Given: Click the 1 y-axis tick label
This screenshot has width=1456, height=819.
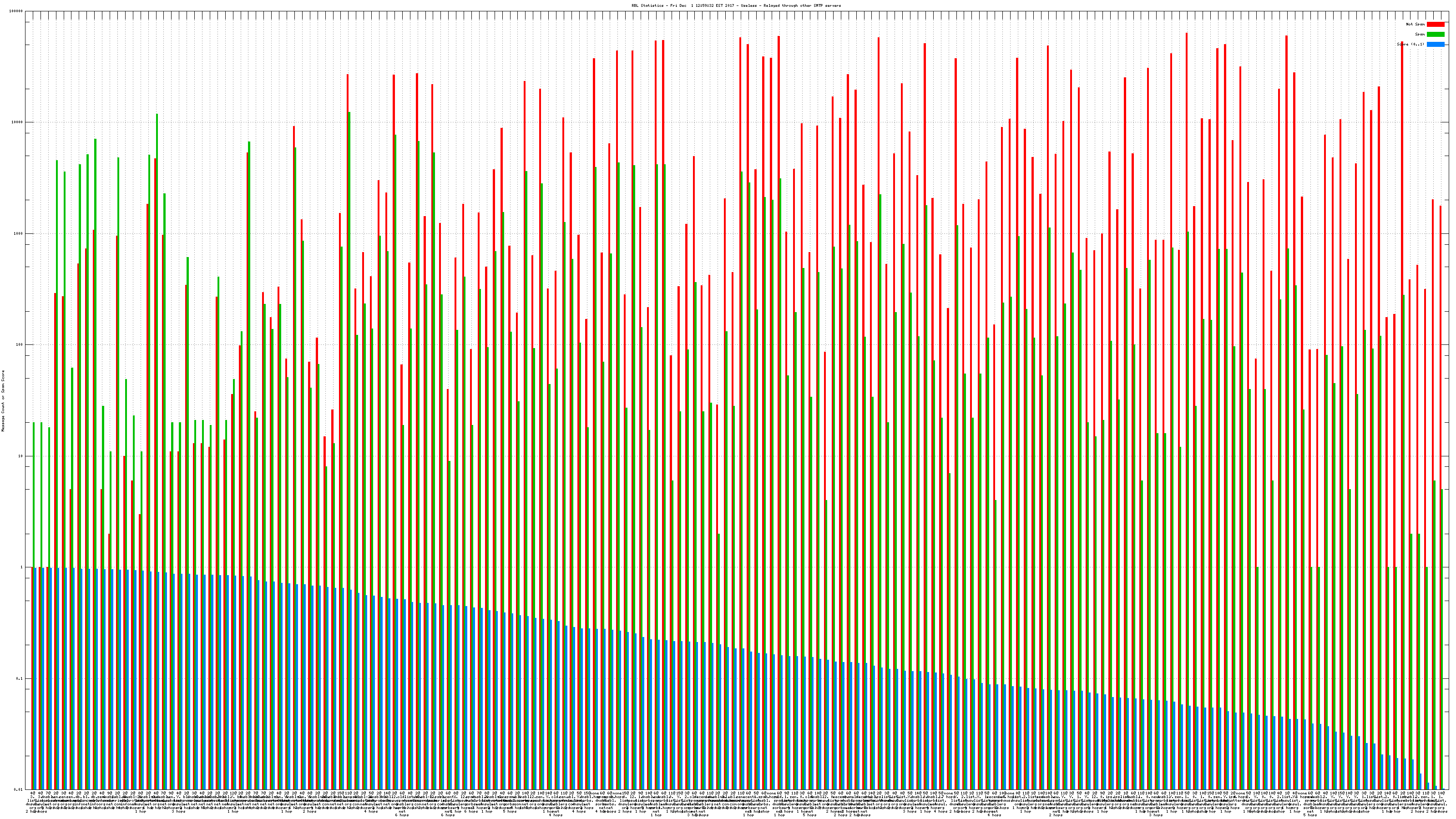Looking at the screenshot, I should (22, 567).
